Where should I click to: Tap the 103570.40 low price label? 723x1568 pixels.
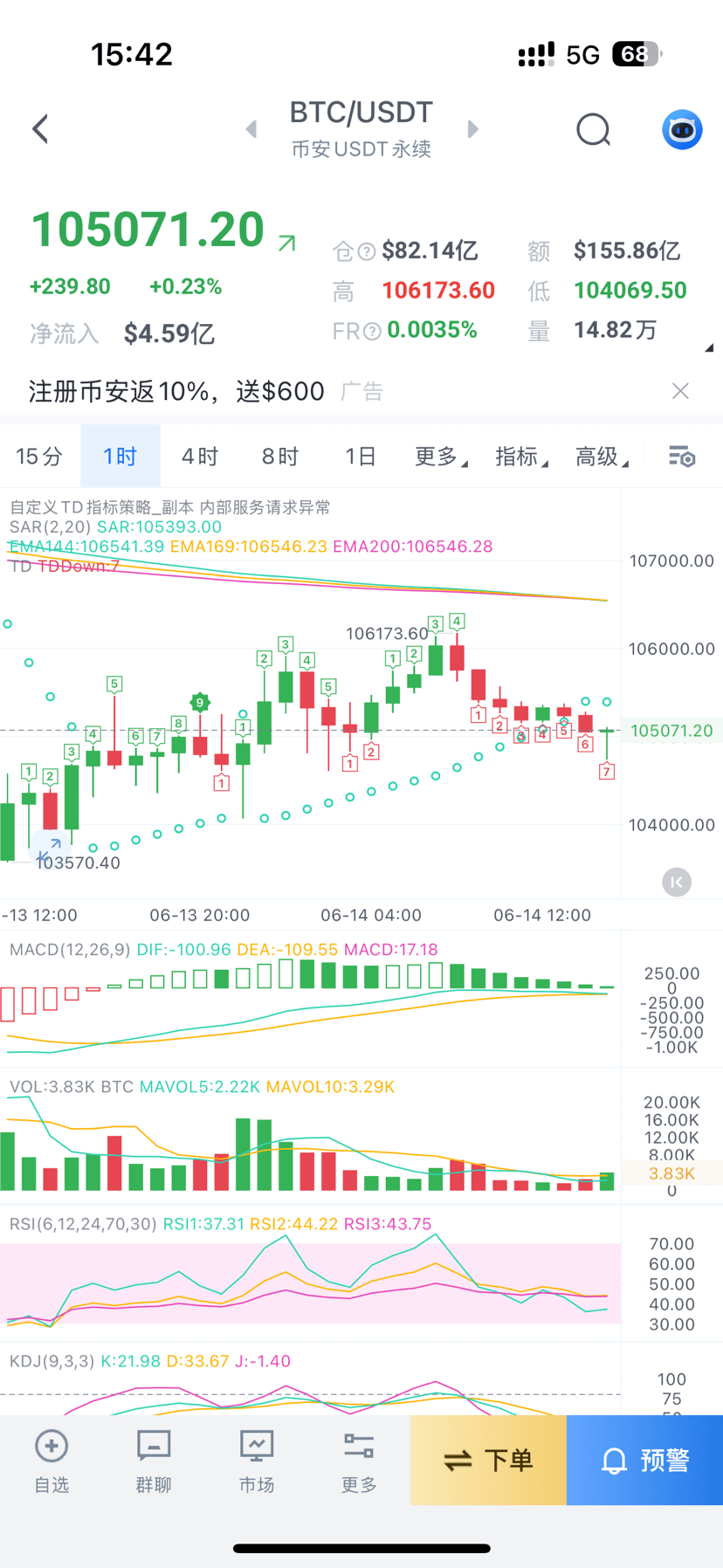point(78,863)
